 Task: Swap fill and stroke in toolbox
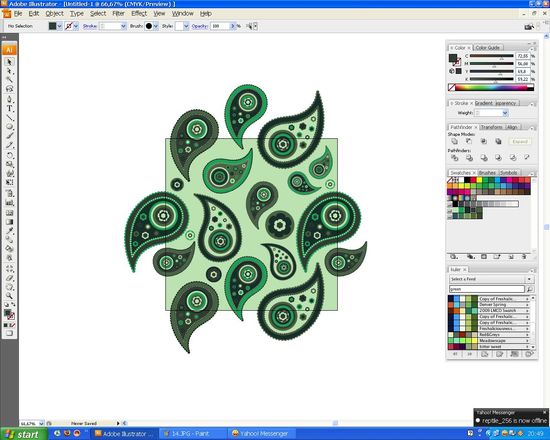(x=13, y=304)
